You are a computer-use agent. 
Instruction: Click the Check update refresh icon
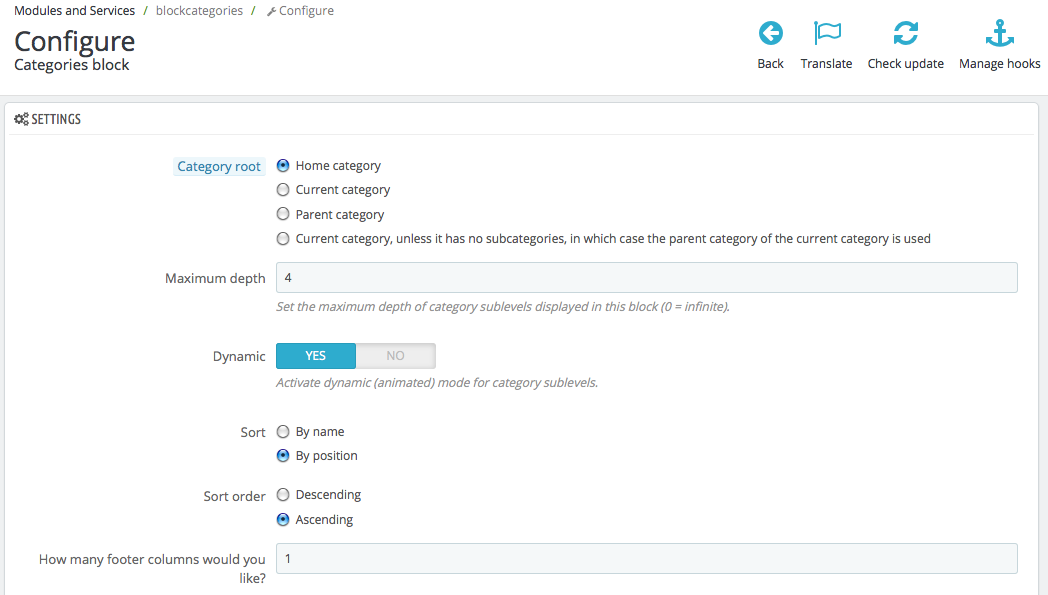click(906, 33)
